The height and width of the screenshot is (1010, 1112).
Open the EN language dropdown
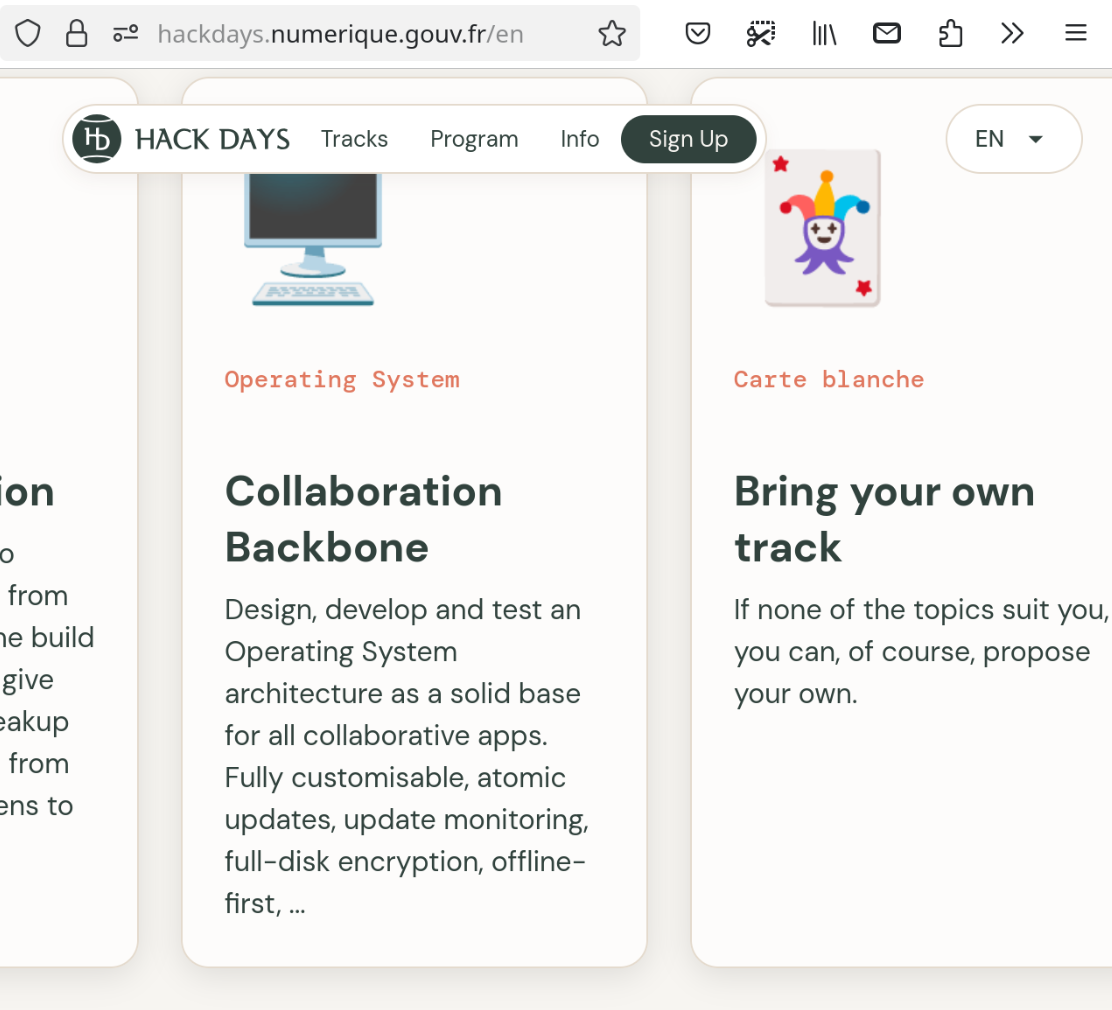click(1013, 139)
